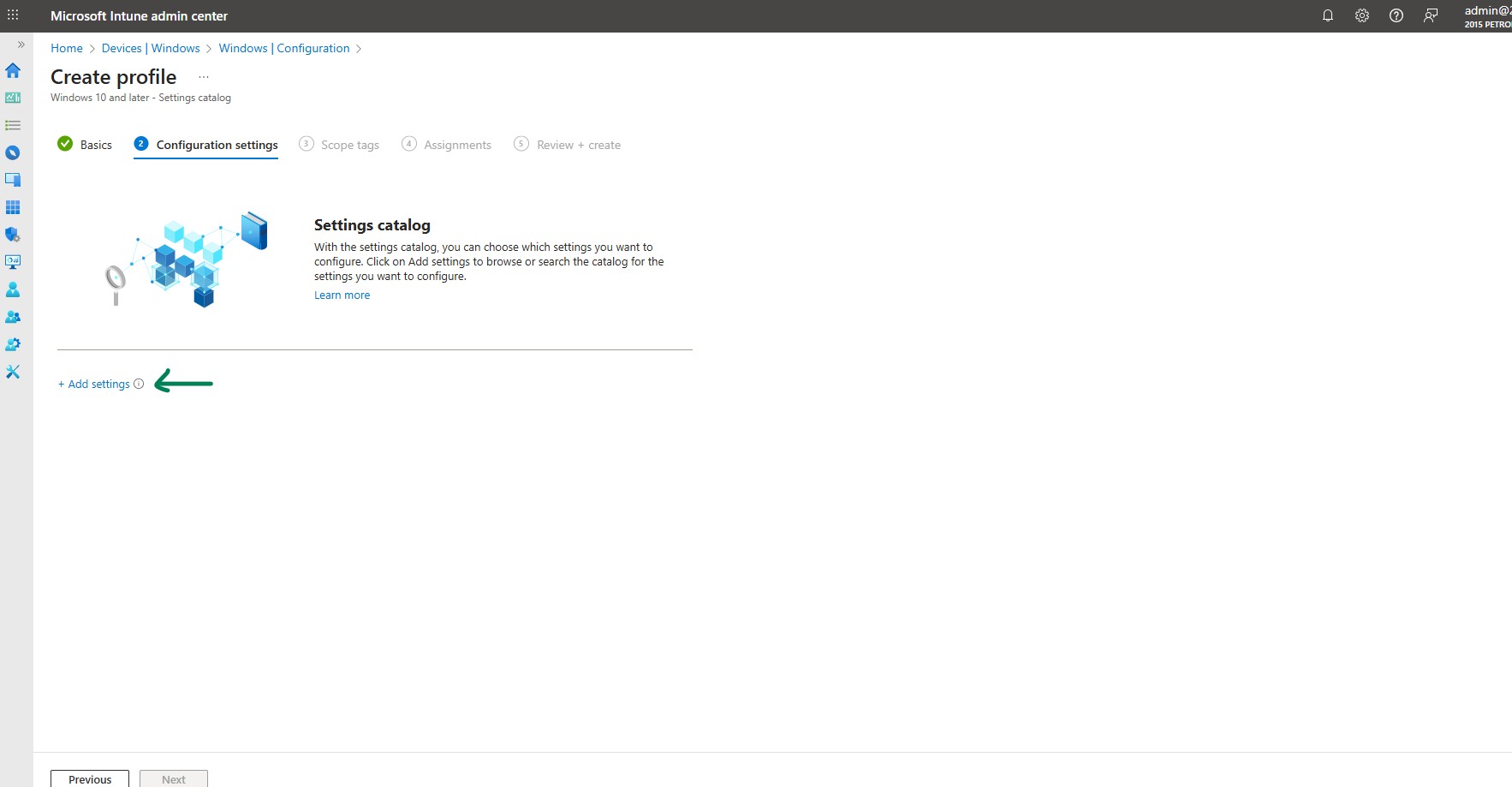Open the Dashboard from the sidebar
Screen dimensions: 1512x787
[x=13, y=98]
